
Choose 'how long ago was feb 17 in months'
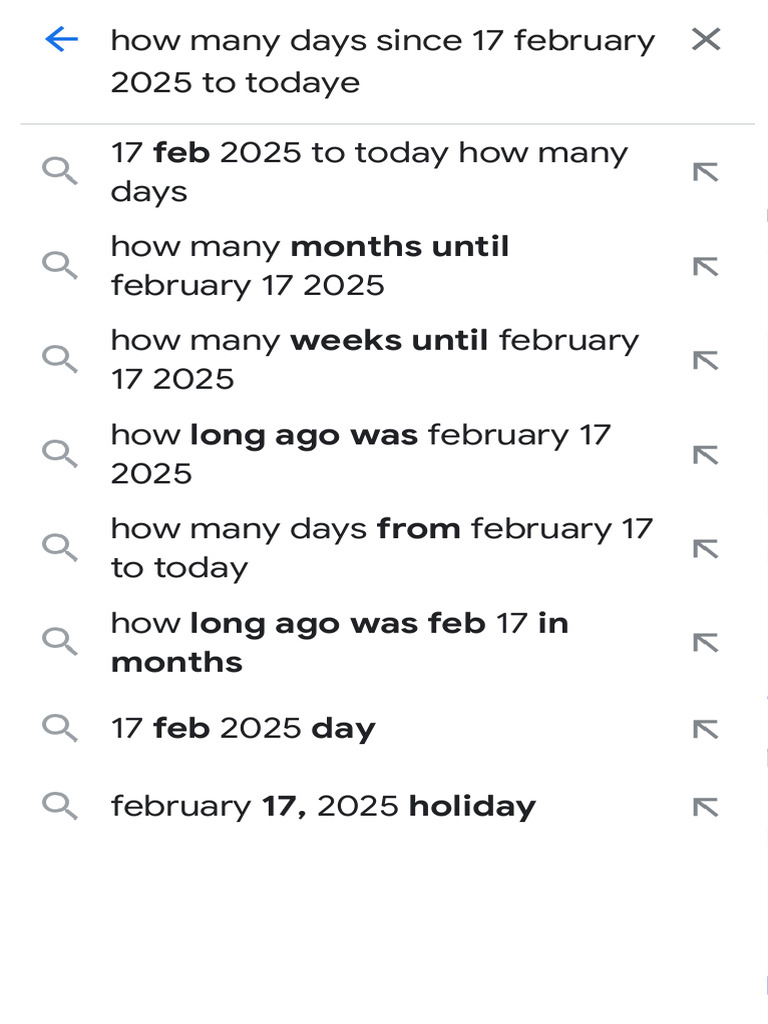tap(340, 642)
